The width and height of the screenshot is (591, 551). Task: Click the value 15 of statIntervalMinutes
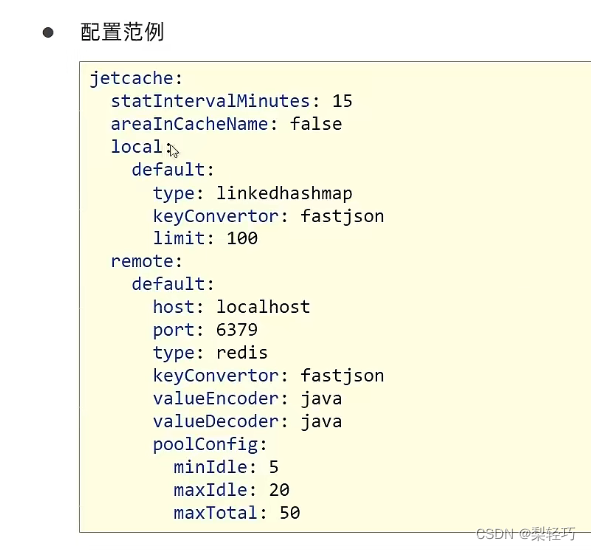click(x=342, y=101)
